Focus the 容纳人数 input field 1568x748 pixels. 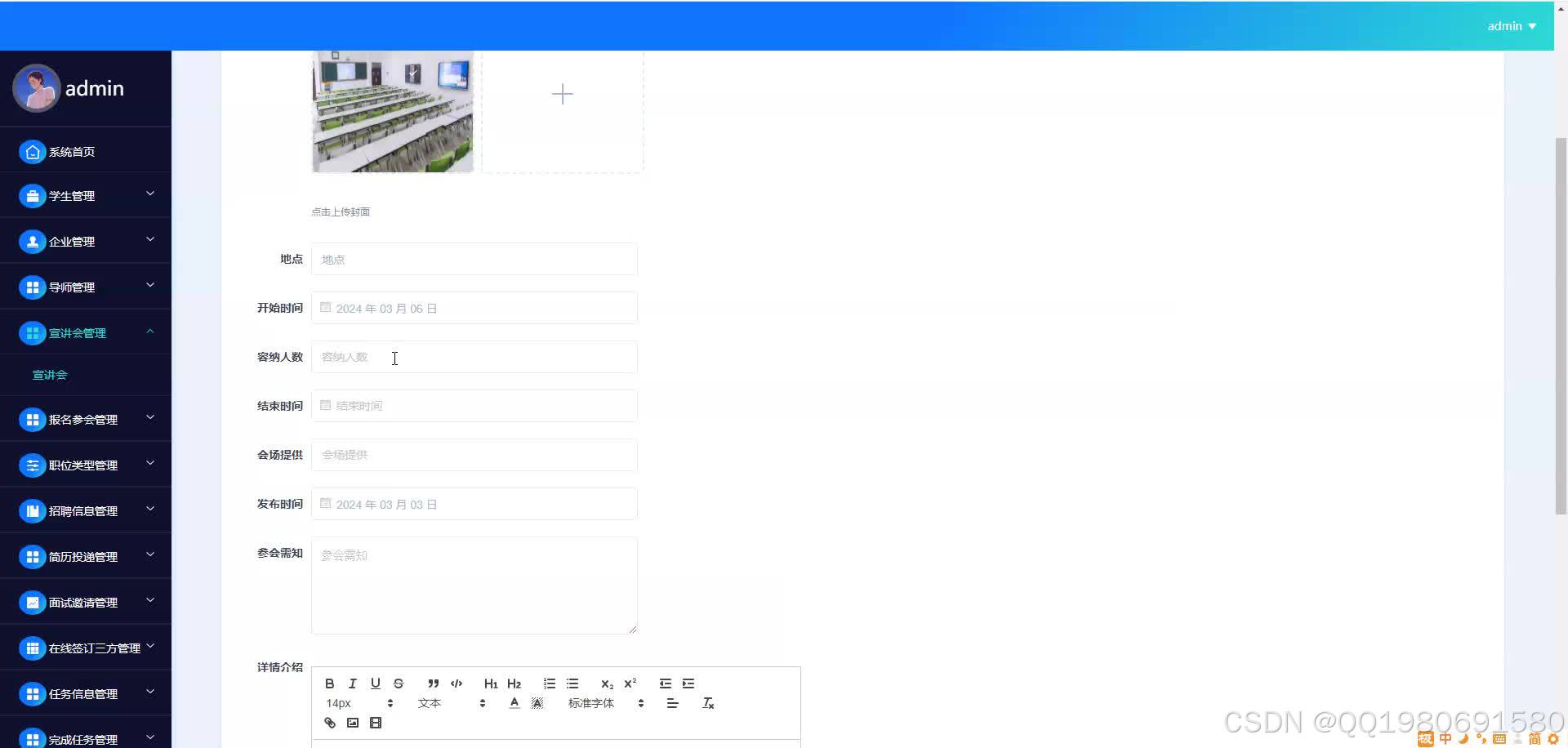tap(474, 357)
